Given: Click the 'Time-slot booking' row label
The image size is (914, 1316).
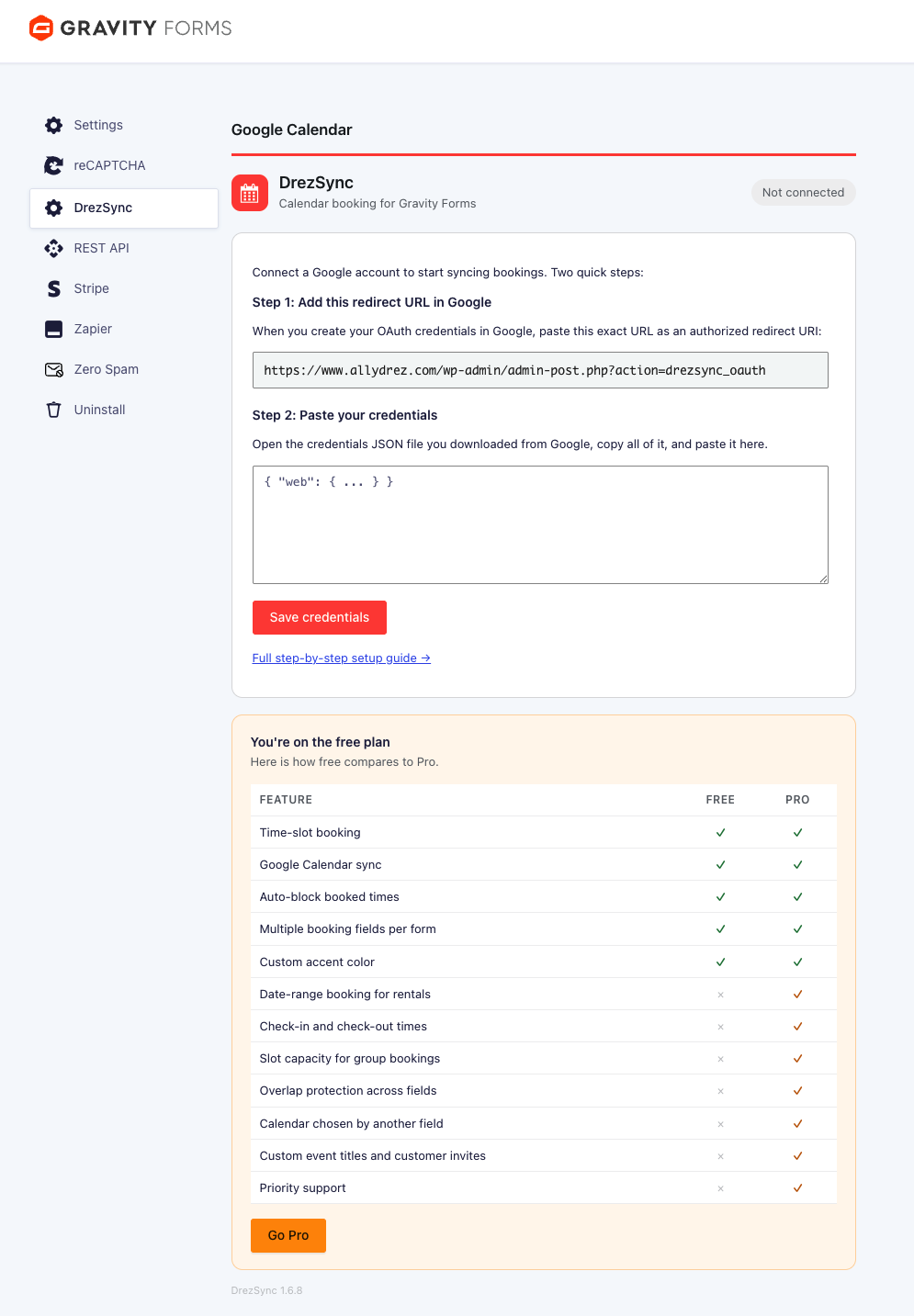Looking at the screenshot, I should click(x=310, y=832).
